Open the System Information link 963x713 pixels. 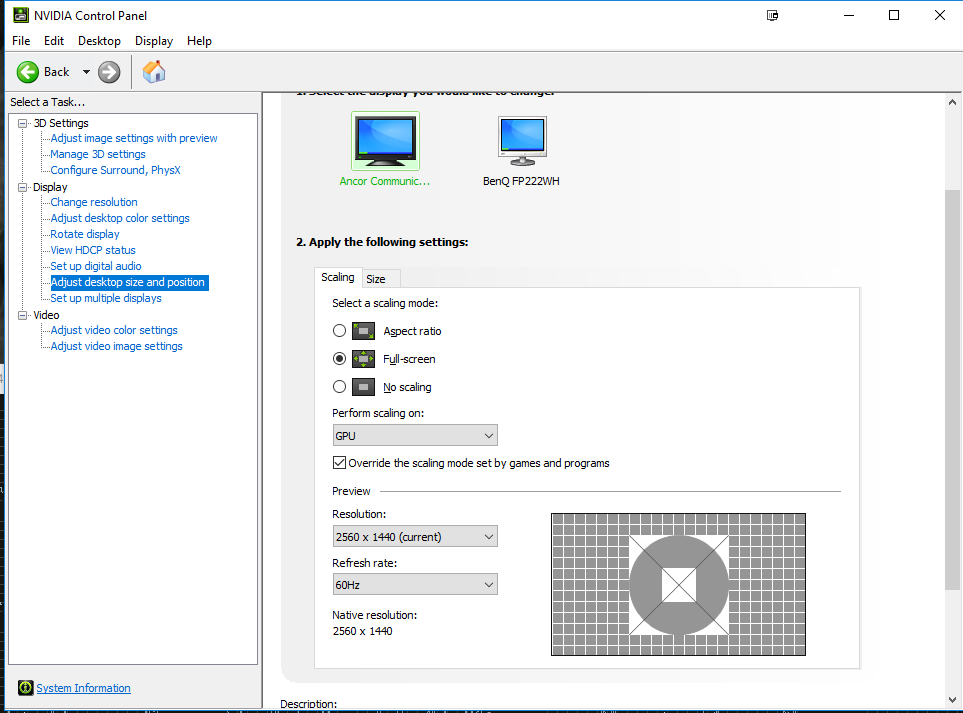click(x=84, y=688)
